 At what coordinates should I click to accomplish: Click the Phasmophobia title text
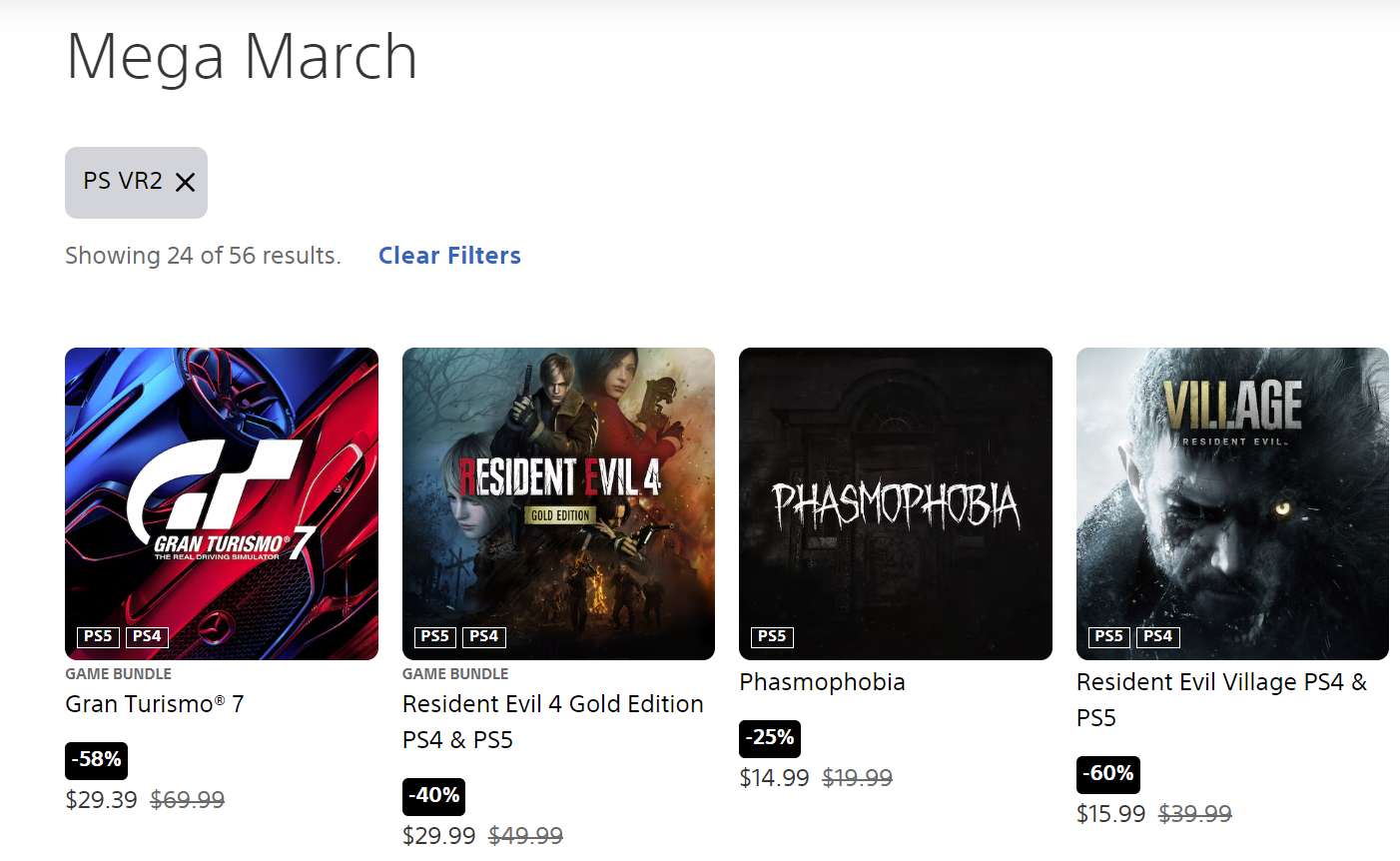click(822, 682)
